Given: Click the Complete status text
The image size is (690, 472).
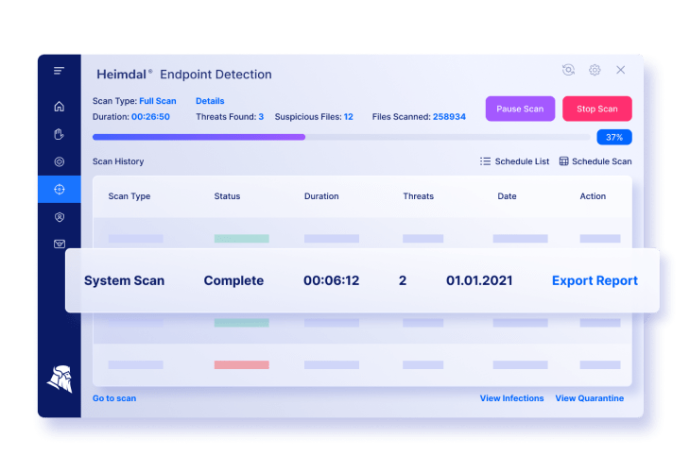Looking at the screenshot, I should pos(234,281).
